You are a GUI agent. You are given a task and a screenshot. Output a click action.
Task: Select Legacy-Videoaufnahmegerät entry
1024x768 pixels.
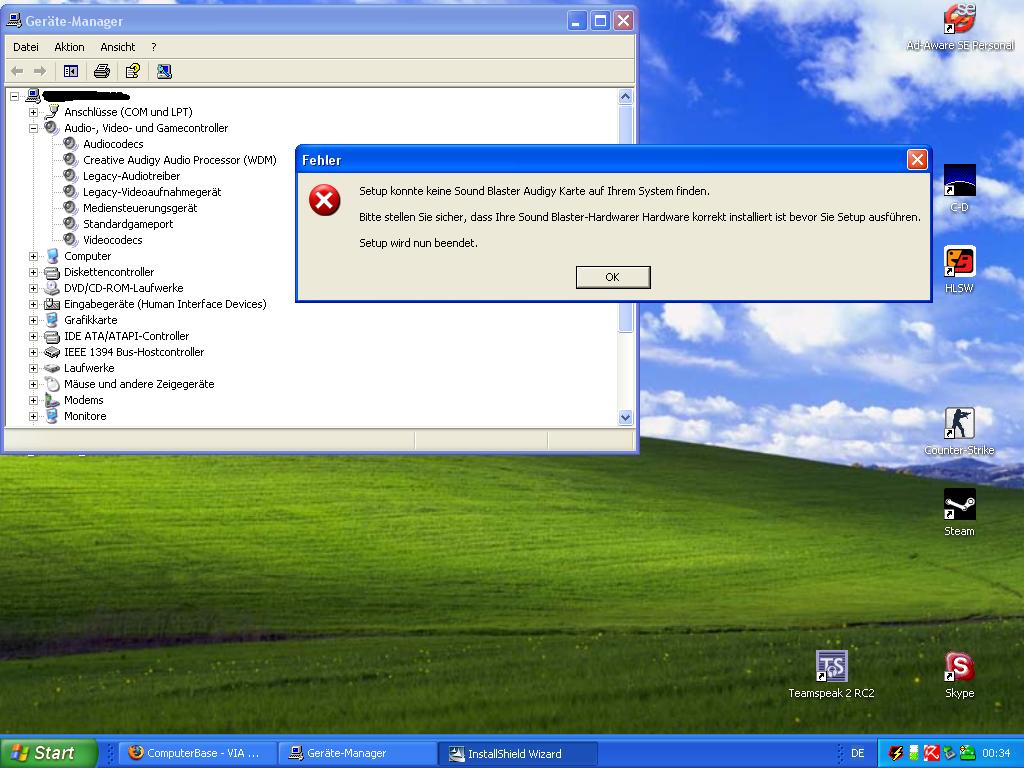(152, 192)
